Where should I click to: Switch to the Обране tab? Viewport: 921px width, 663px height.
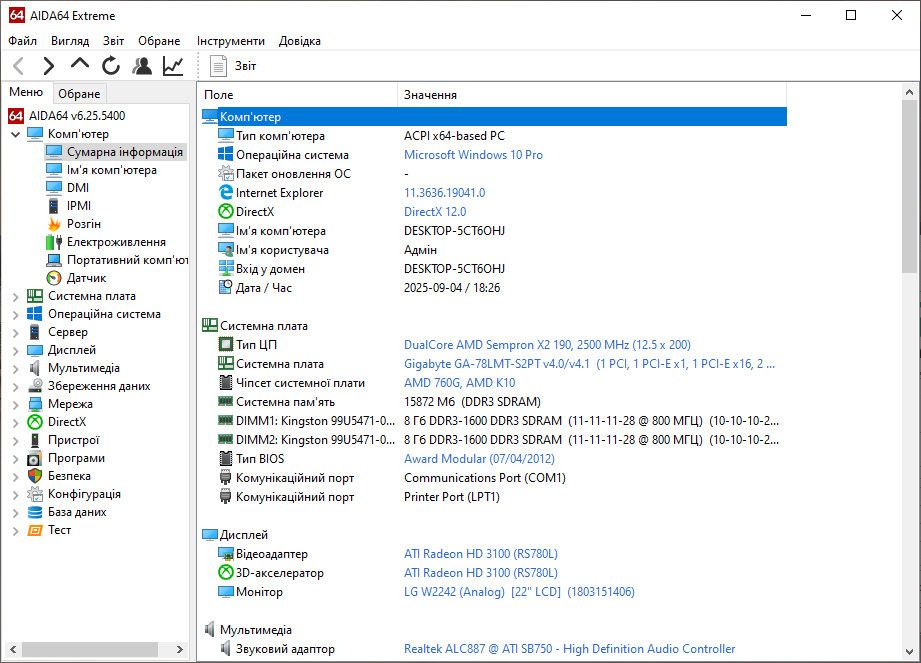pos(79,93)
